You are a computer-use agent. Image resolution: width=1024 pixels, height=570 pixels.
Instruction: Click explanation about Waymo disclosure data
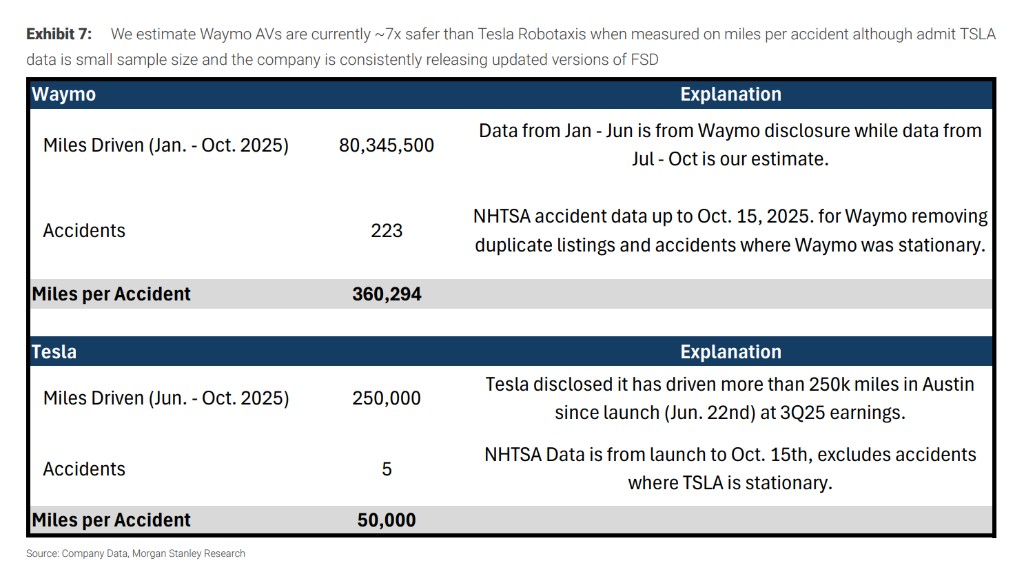730,145
